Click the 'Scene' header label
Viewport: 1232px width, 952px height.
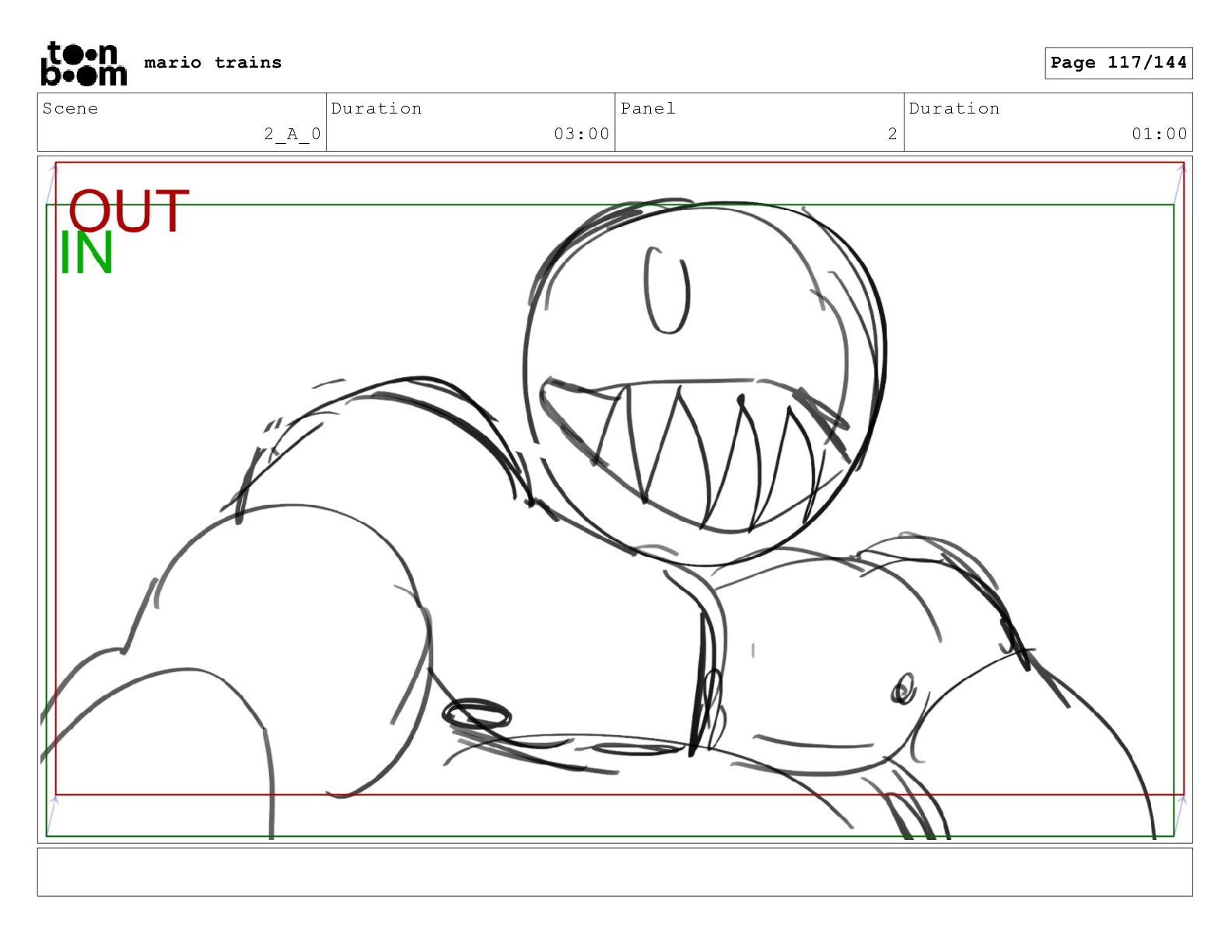[70, 108]
